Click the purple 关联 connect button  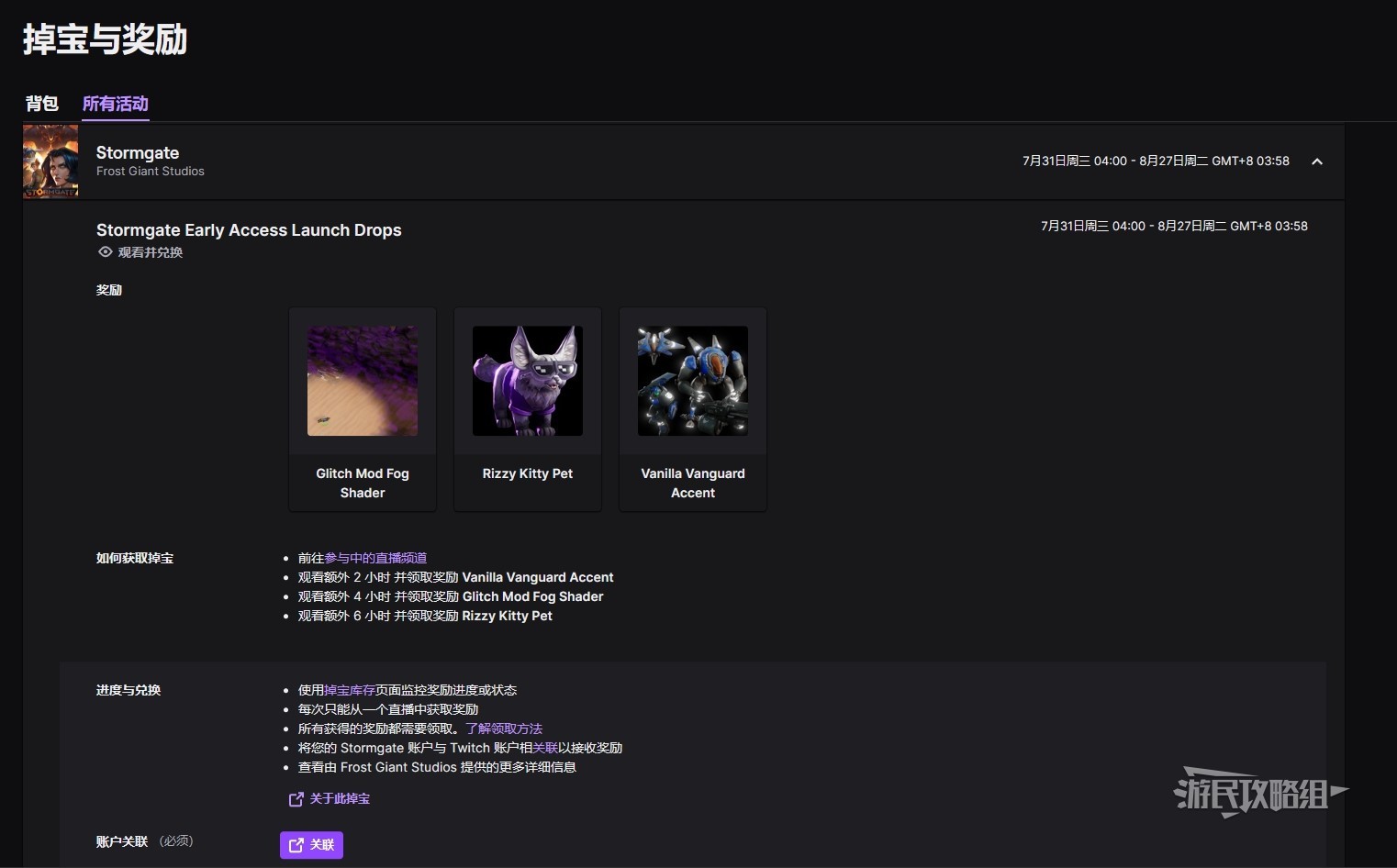tap(311, 845)
